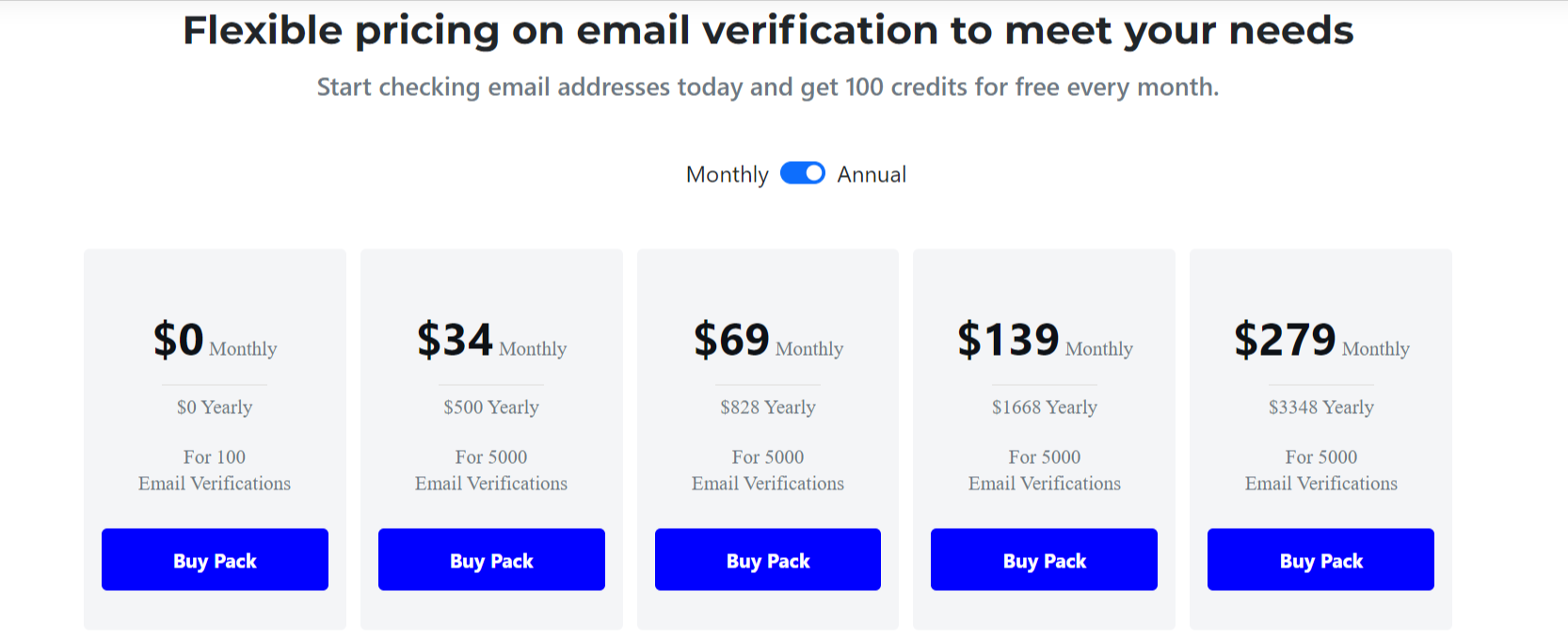Buy Pack on the $279 Monthly plan
1568x639 pixels.
click(x=1320, y=560)
